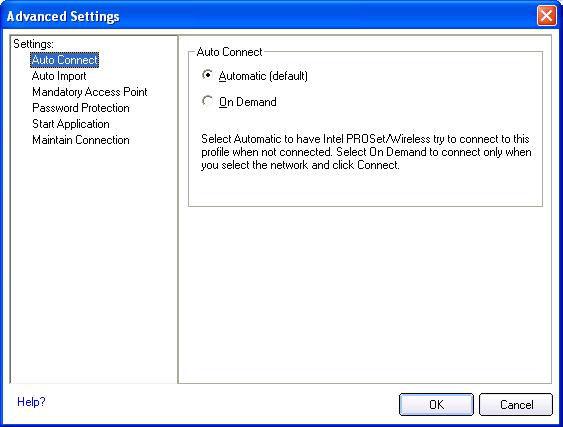Select Mandatory Access Point setting

tap(90, 92)
